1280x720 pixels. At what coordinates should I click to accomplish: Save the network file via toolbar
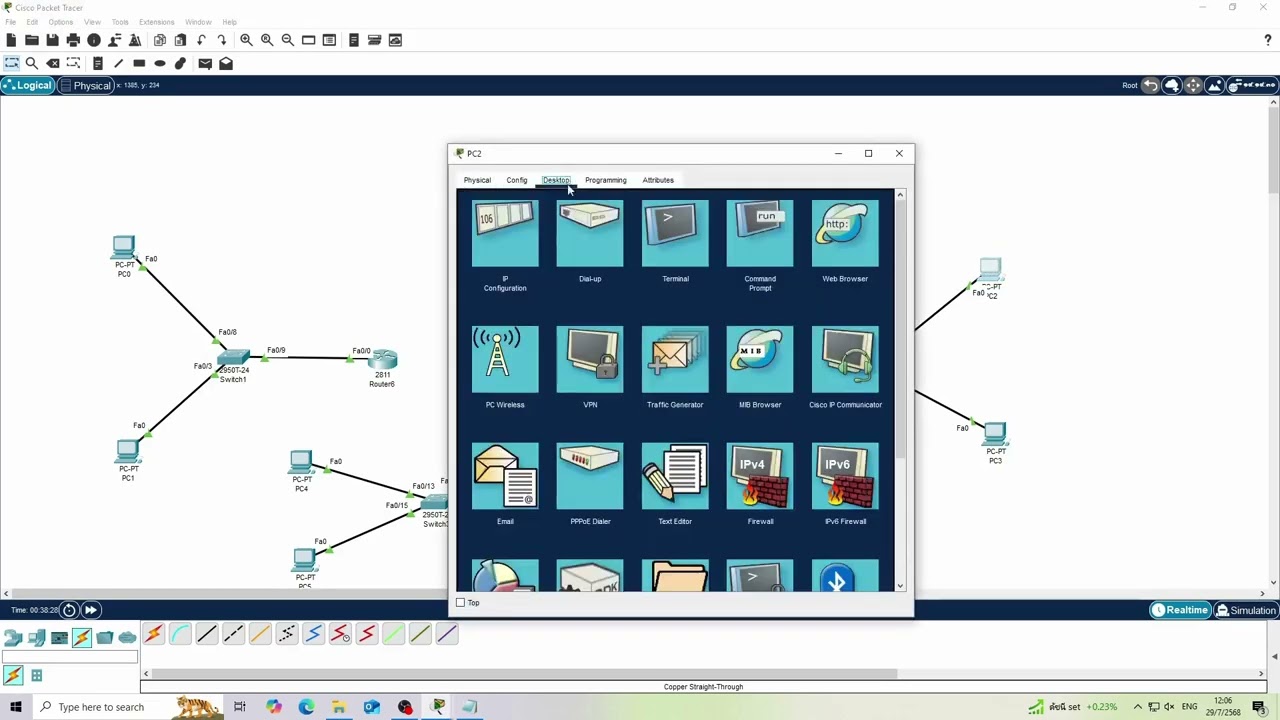click(52, 40)
